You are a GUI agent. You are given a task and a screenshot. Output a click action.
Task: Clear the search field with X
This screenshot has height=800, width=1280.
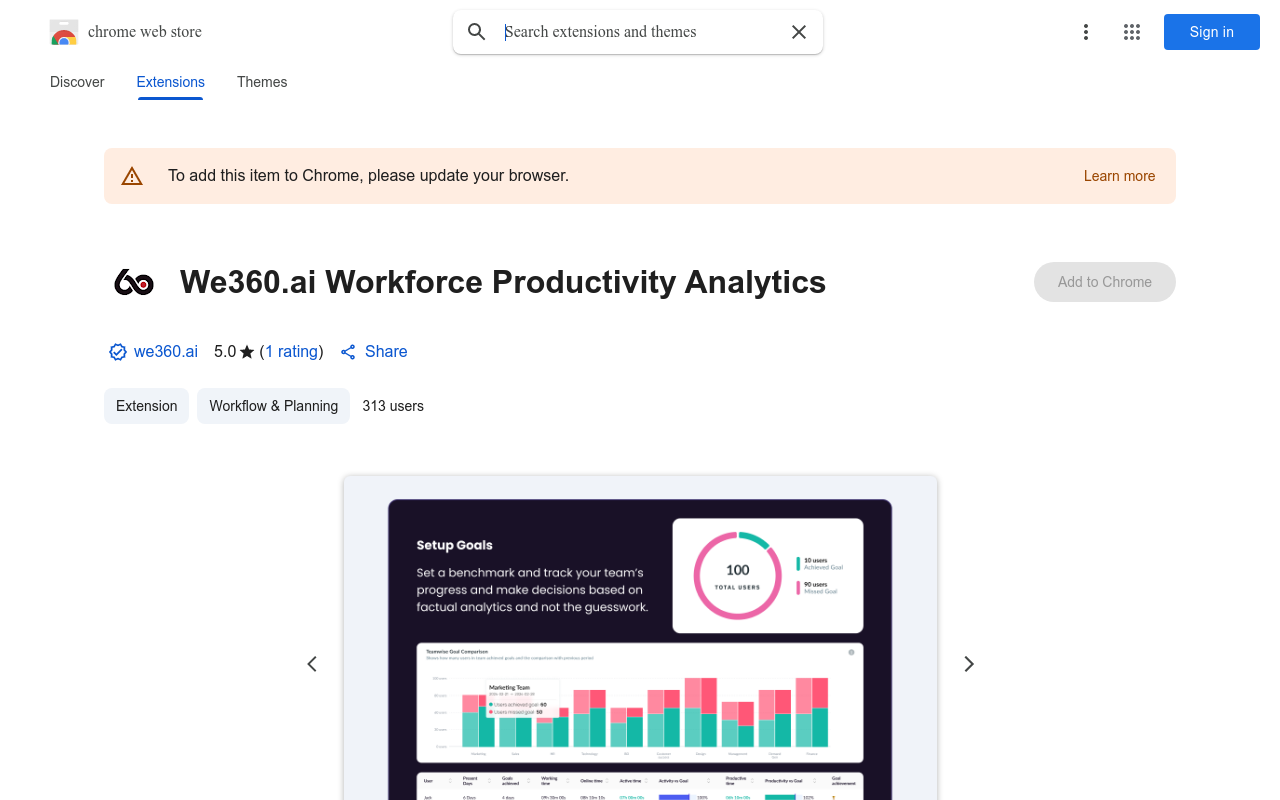click(x=799, y=32)
